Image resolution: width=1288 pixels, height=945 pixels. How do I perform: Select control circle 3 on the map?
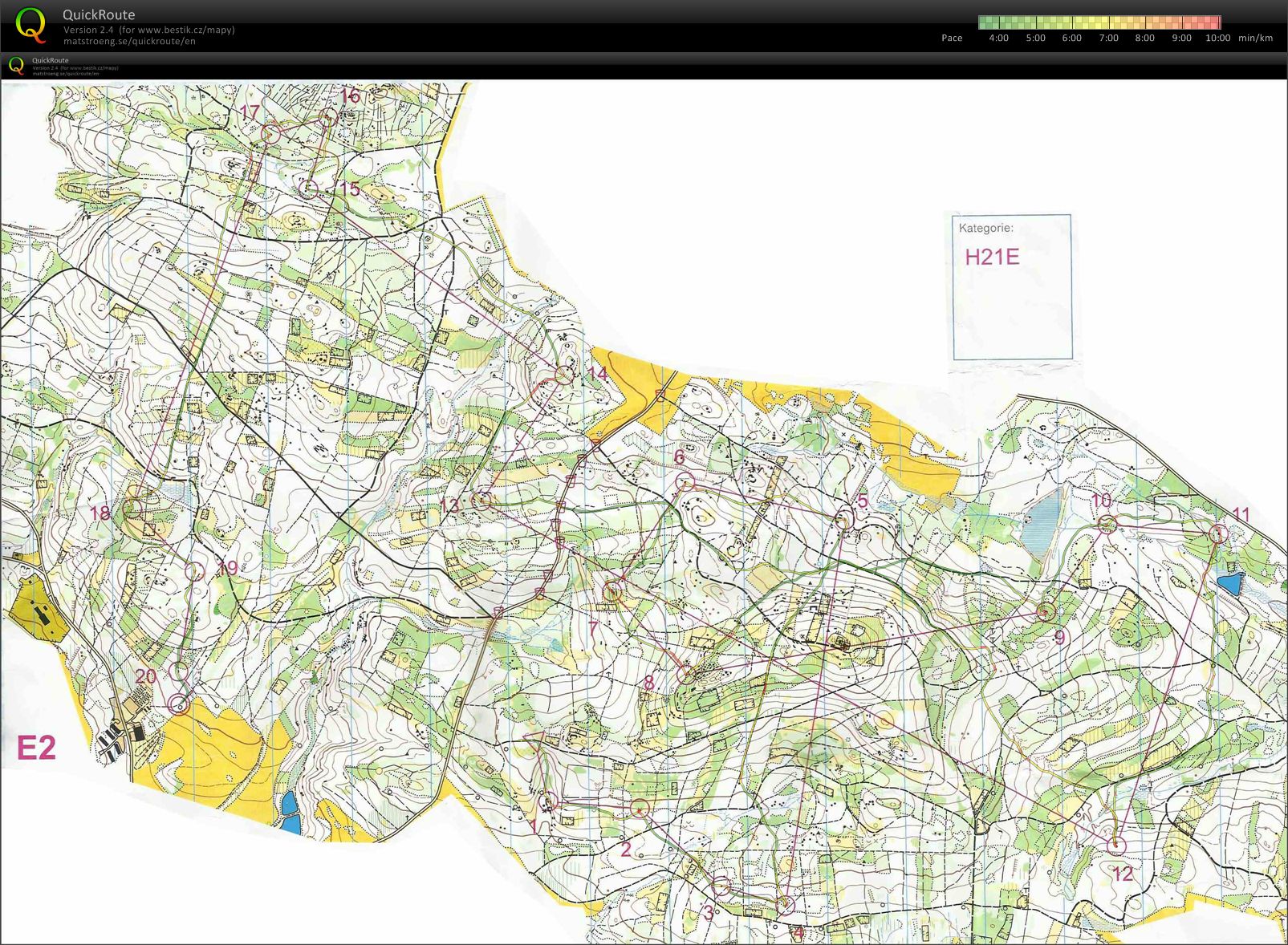[x=721, y=886]
